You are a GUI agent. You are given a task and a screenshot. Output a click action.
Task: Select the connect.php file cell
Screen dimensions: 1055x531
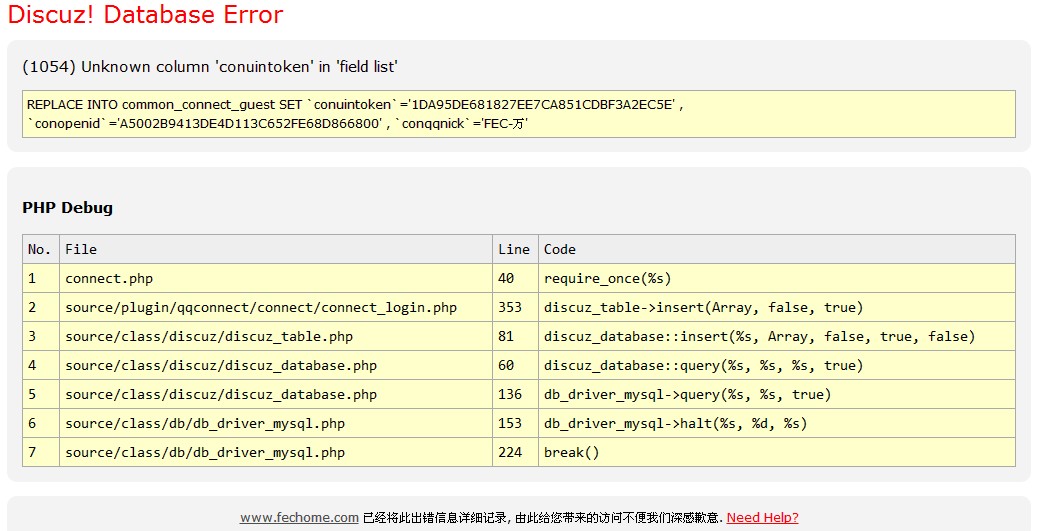[x=109, y=278]
